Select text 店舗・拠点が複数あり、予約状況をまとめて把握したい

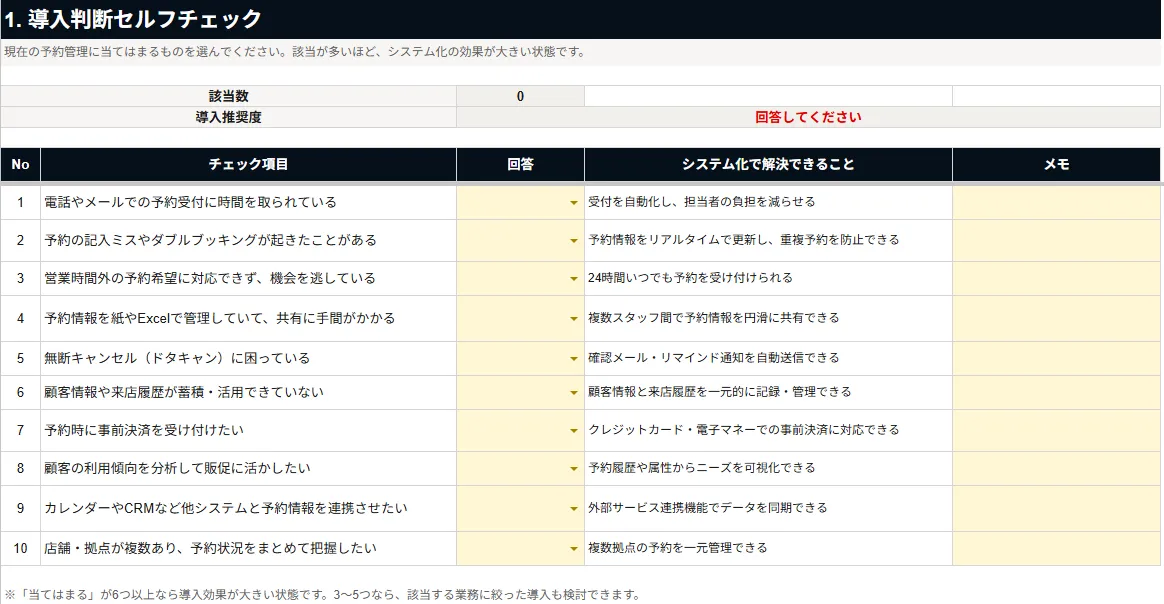coord(210,548)
